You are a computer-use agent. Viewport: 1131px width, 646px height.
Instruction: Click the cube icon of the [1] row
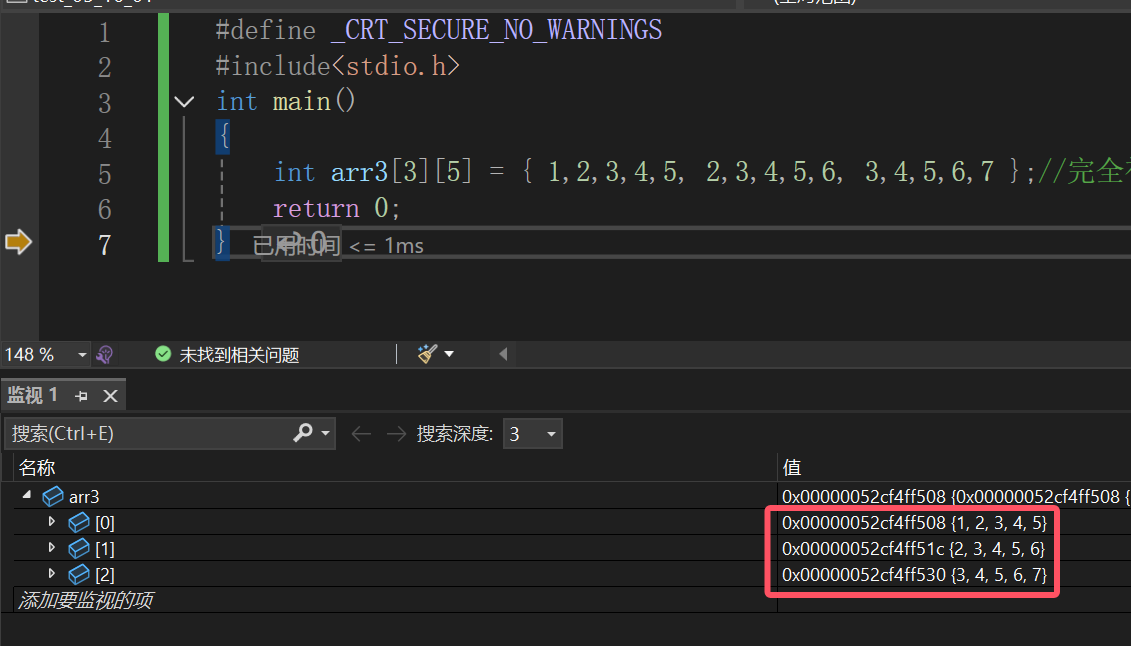point(79,548)
